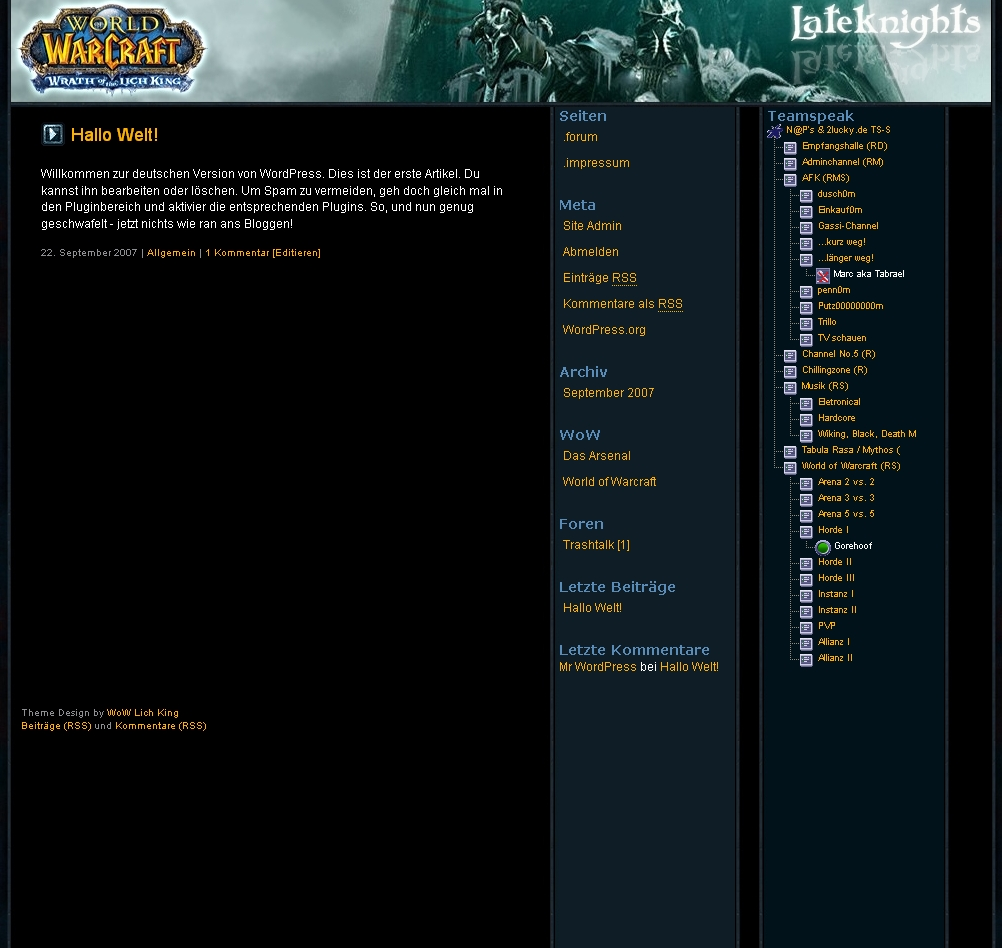
Task: Open Beiträge (RSS) footer link
Action: (x=56, y=726)
